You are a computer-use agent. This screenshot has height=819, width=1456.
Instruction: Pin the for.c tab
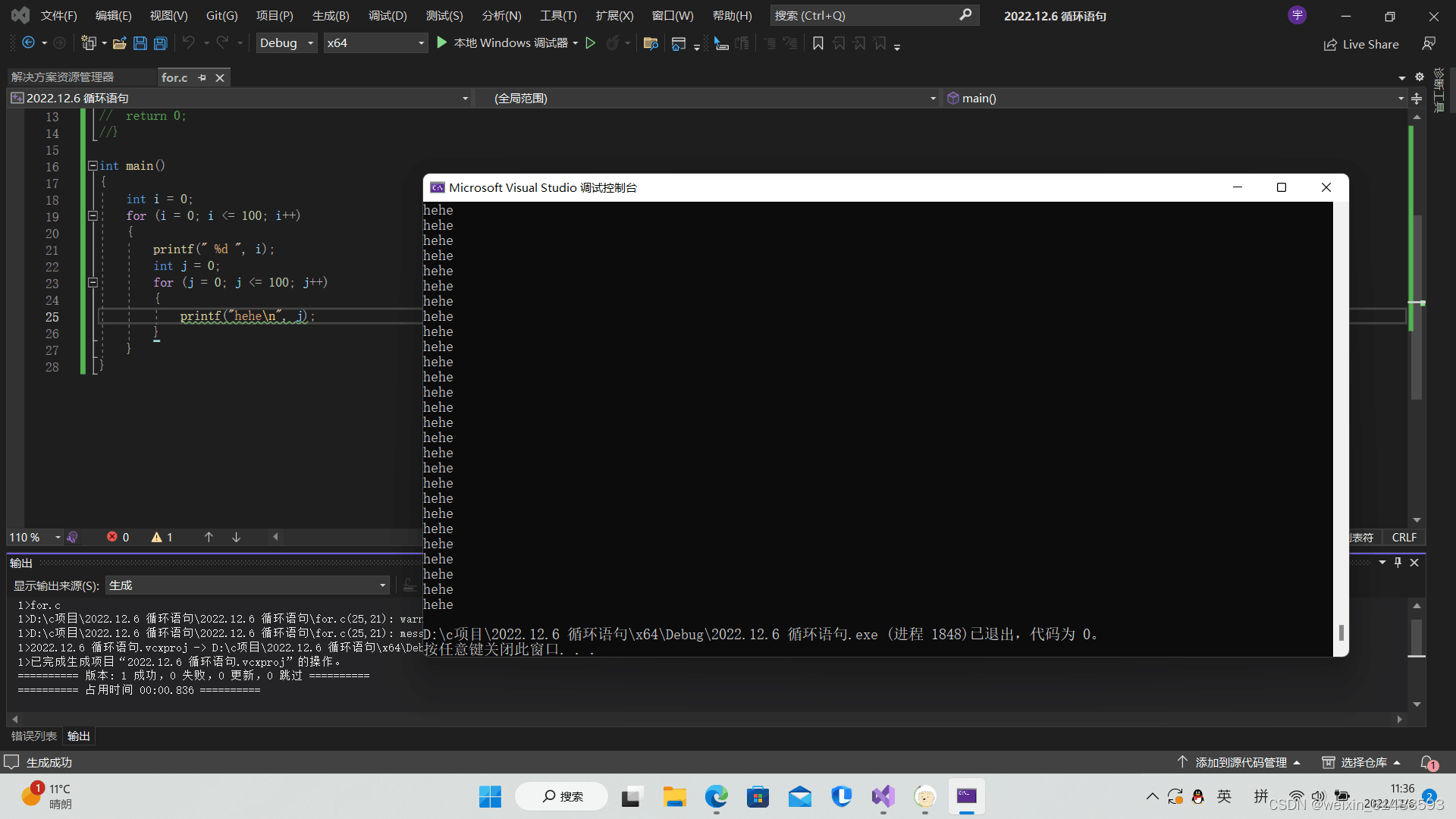[x=202, y=77]
